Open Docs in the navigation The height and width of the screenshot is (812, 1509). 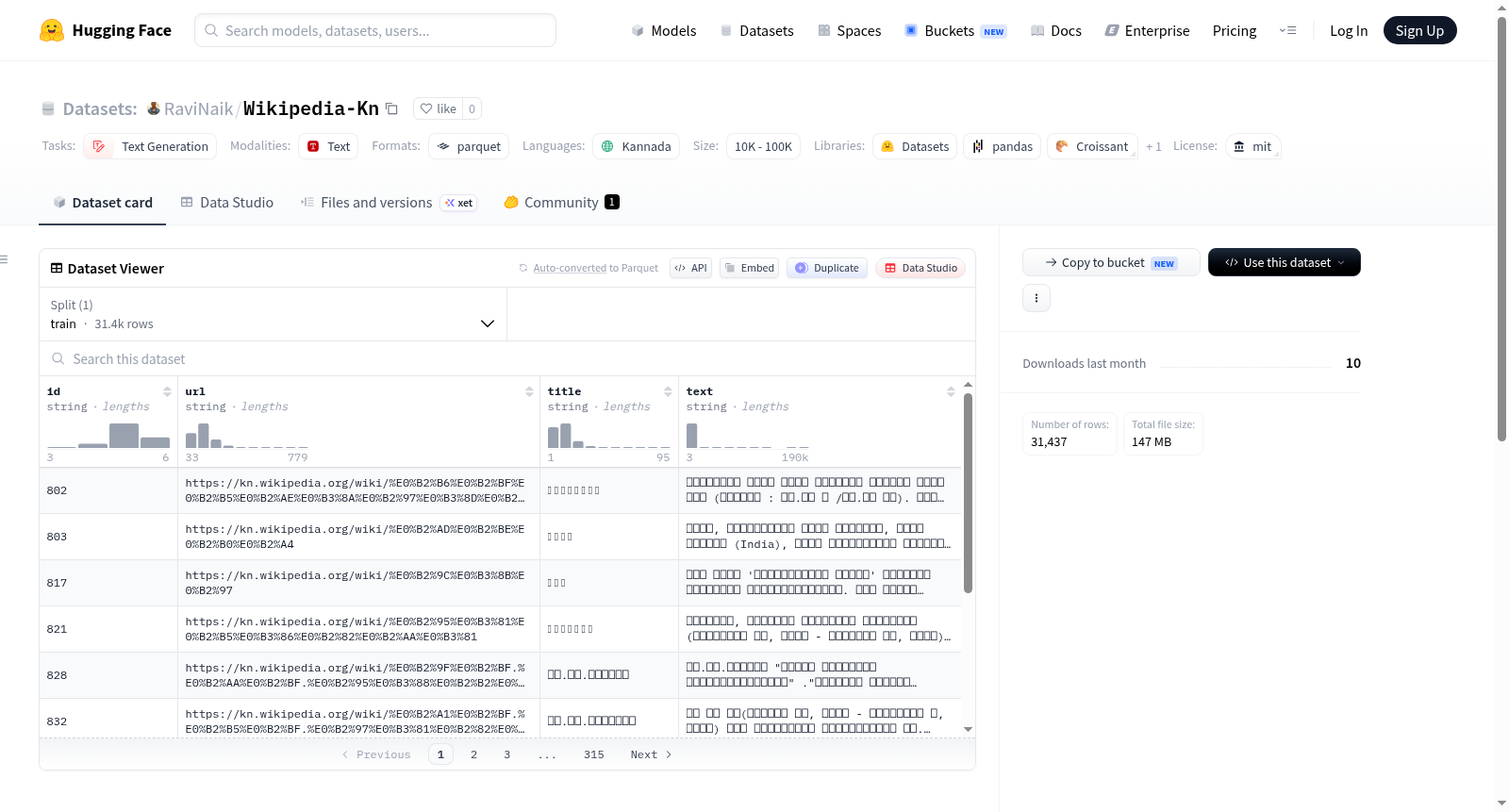[1055, 30]
